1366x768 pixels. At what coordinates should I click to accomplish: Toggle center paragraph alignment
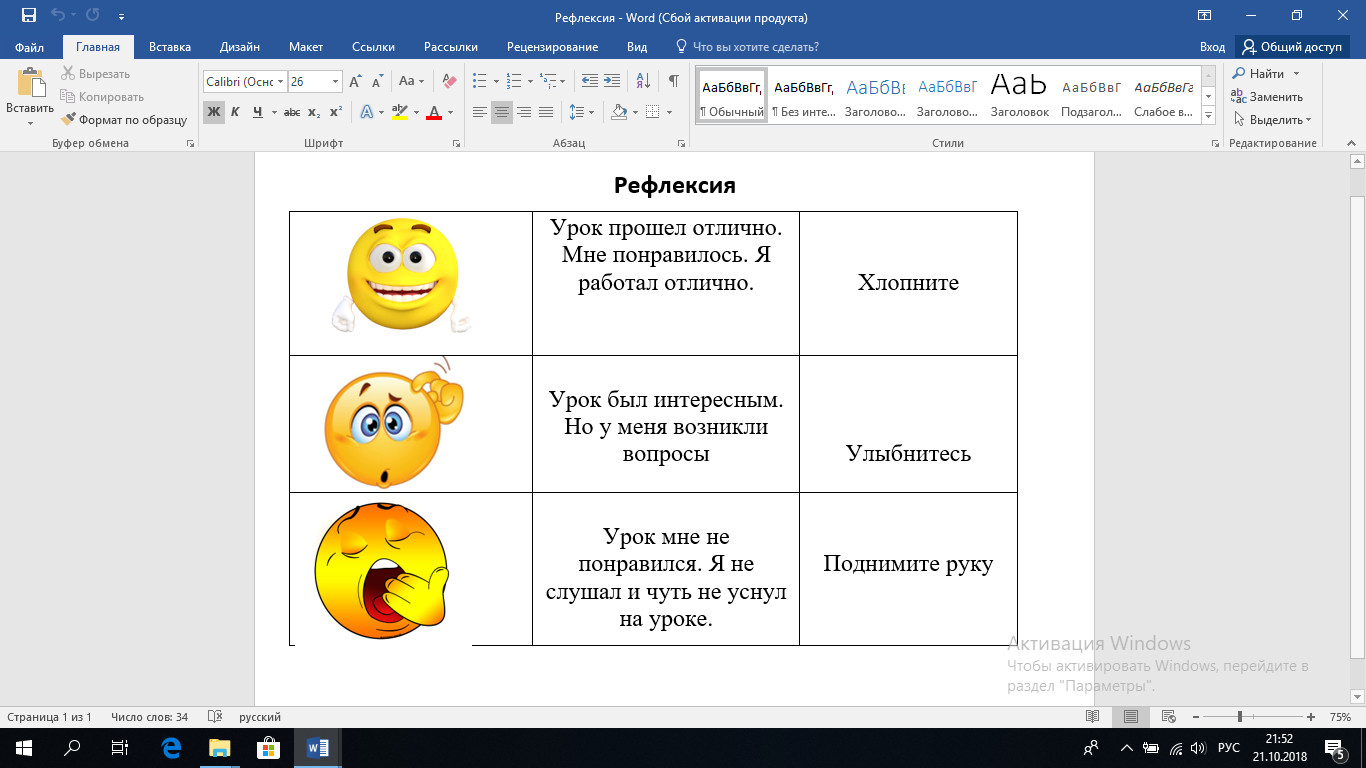[x=502, y=112]
